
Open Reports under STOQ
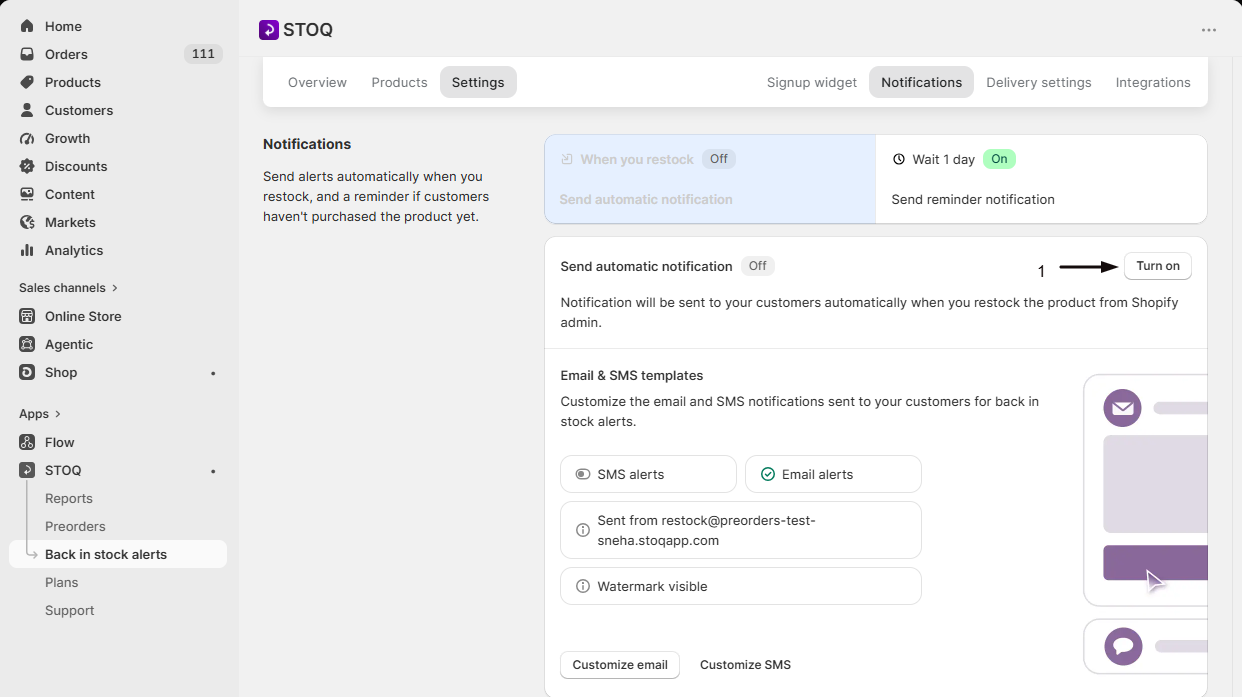69,498
